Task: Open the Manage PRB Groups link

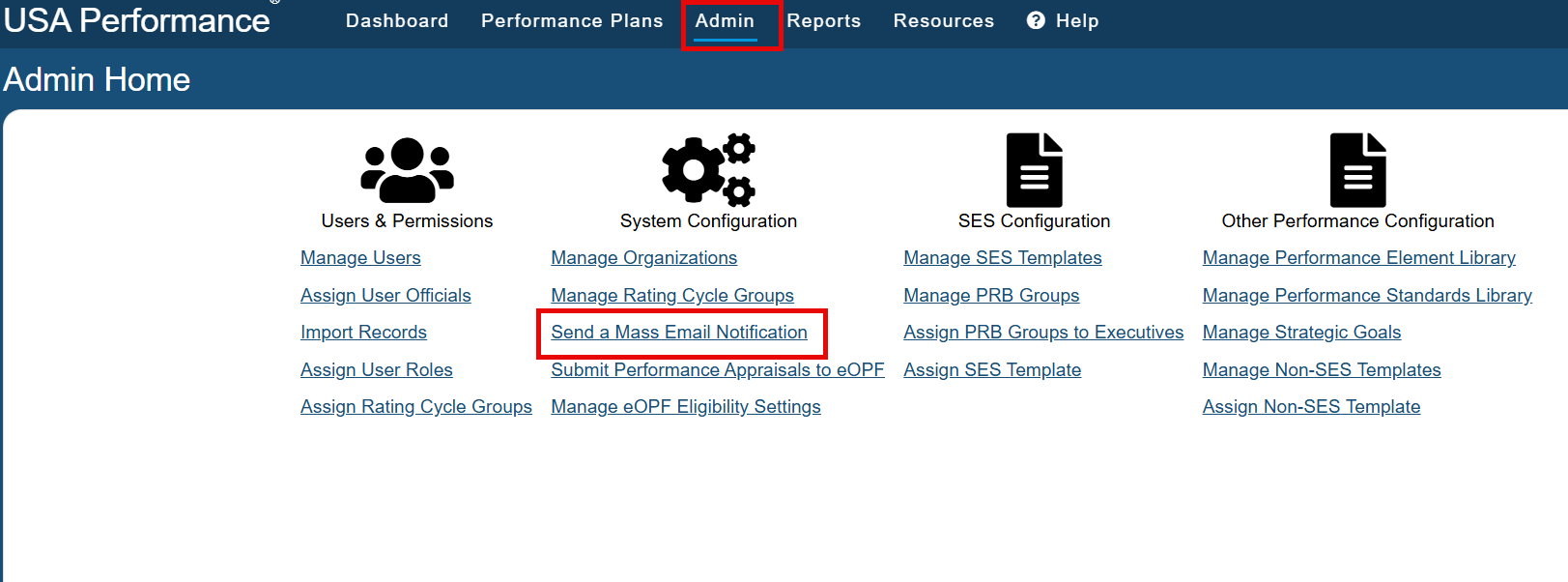Action: click(x=991, y=296)
